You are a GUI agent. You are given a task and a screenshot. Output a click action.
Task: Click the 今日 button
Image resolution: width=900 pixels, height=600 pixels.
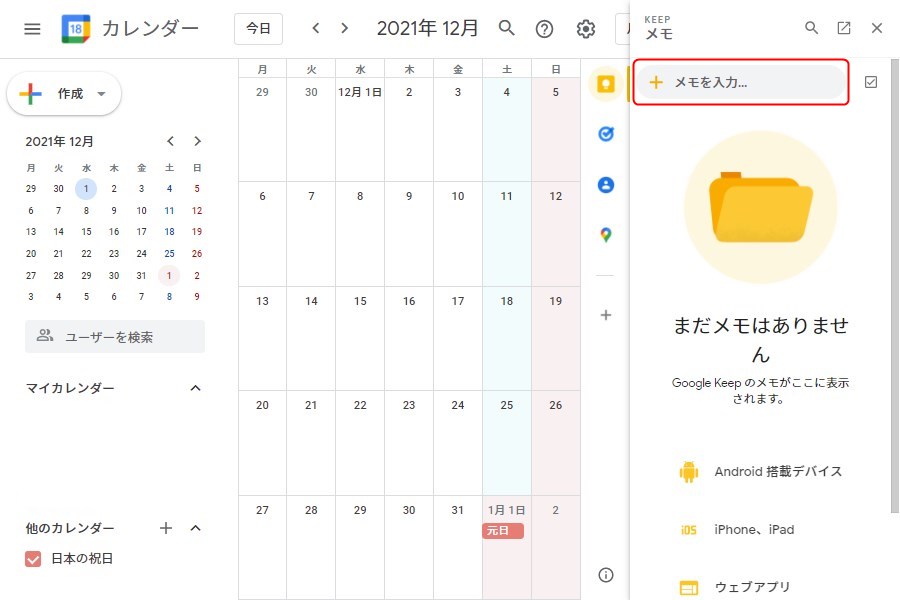(x=258, y=29)
